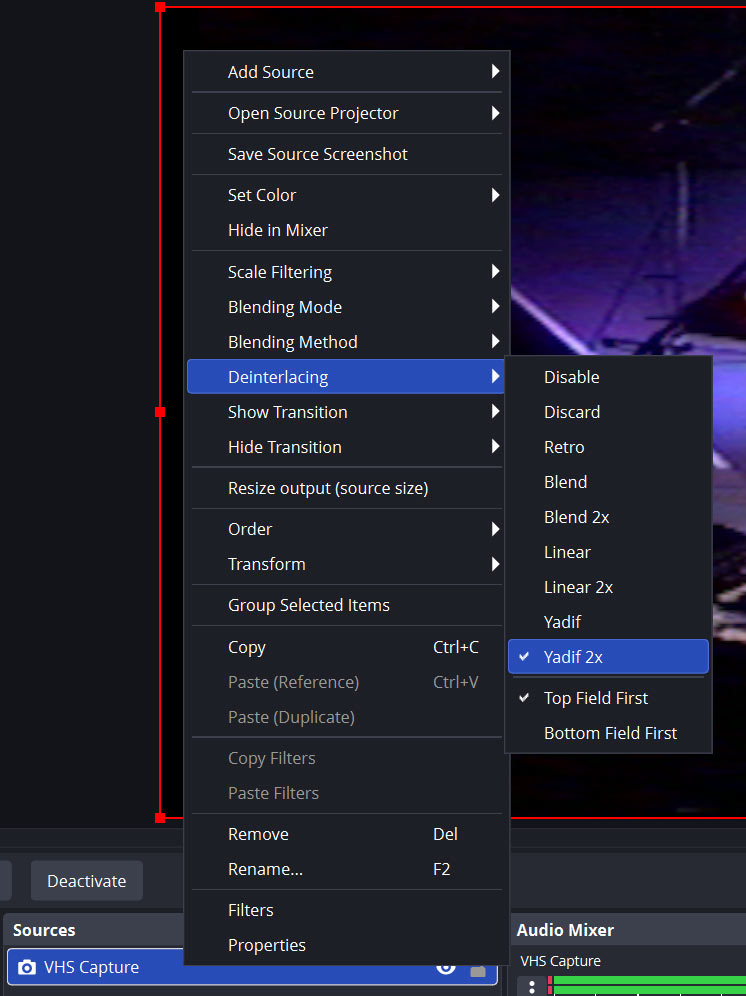Select Bottom Field First option
746x996 pixels.
pos(608,733)
